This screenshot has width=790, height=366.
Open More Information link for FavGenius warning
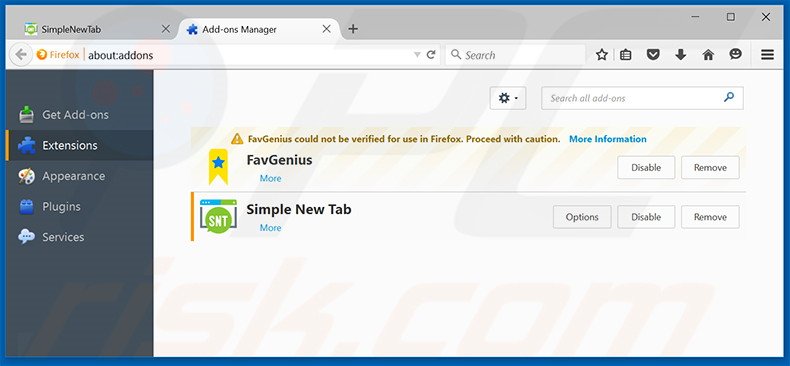click(x=608, y=139)
